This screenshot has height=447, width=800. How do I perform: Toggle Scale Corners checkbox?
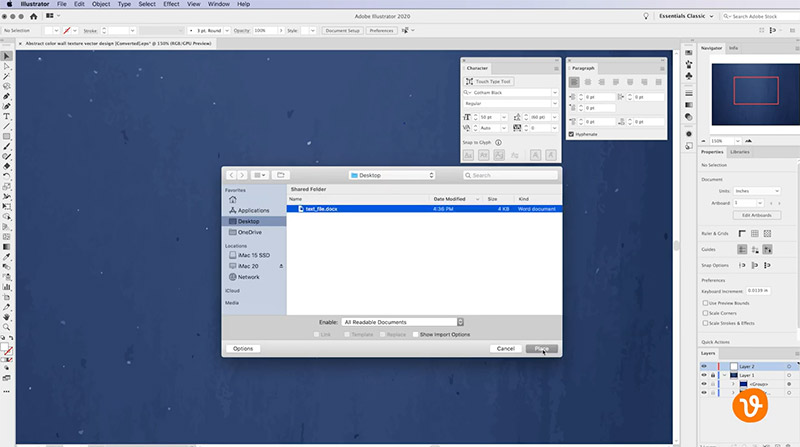[705, 313]
